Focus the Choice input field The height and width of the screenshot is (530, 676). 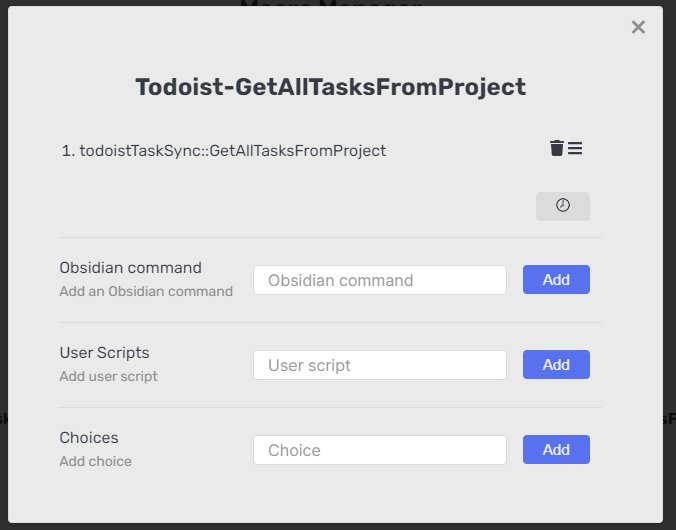(380, 450)
